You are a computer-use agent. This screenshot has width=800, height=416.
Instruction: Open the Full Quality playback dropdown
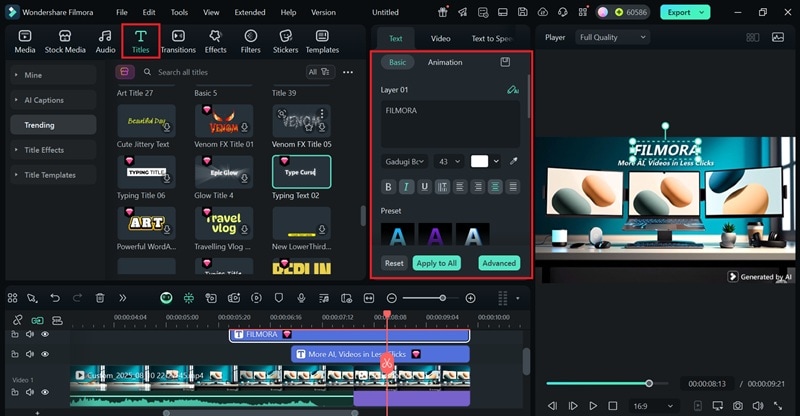click(x=613, y=37)
